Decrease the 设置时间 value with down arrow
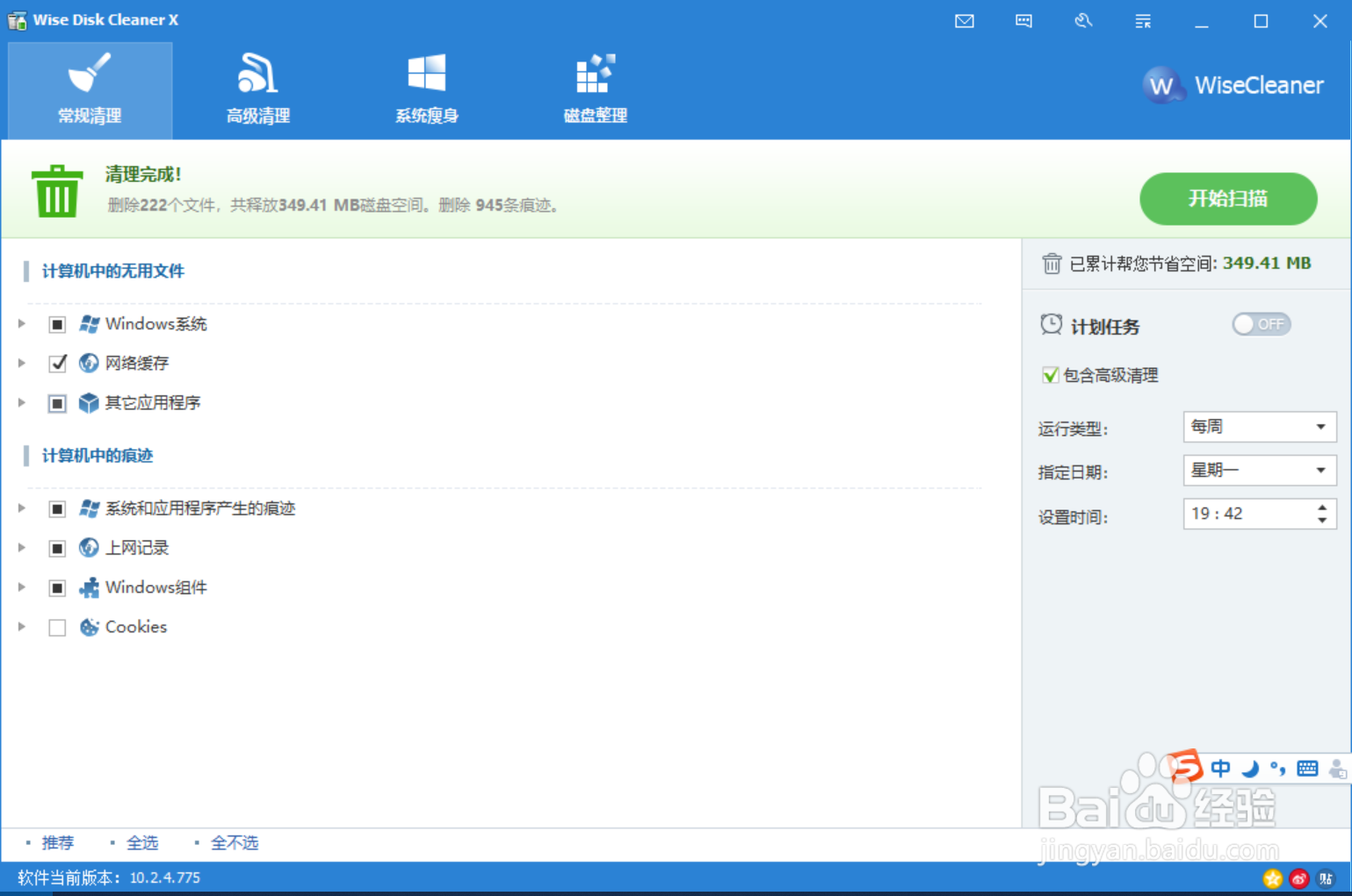Screen dimensions: 1352x896 click(x=1322, y=521)
